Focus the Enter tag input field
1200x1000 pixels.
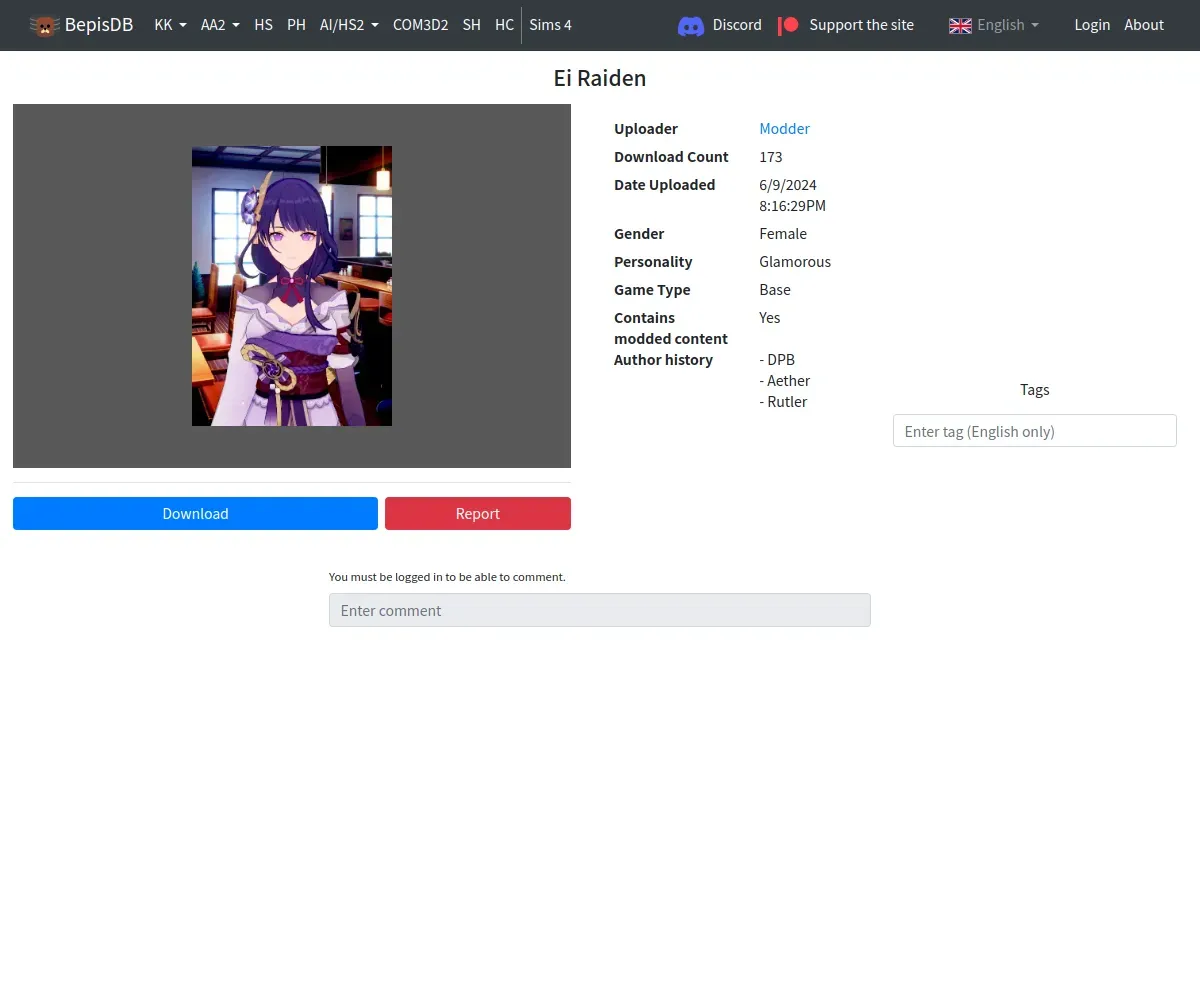coord(1034,431)
